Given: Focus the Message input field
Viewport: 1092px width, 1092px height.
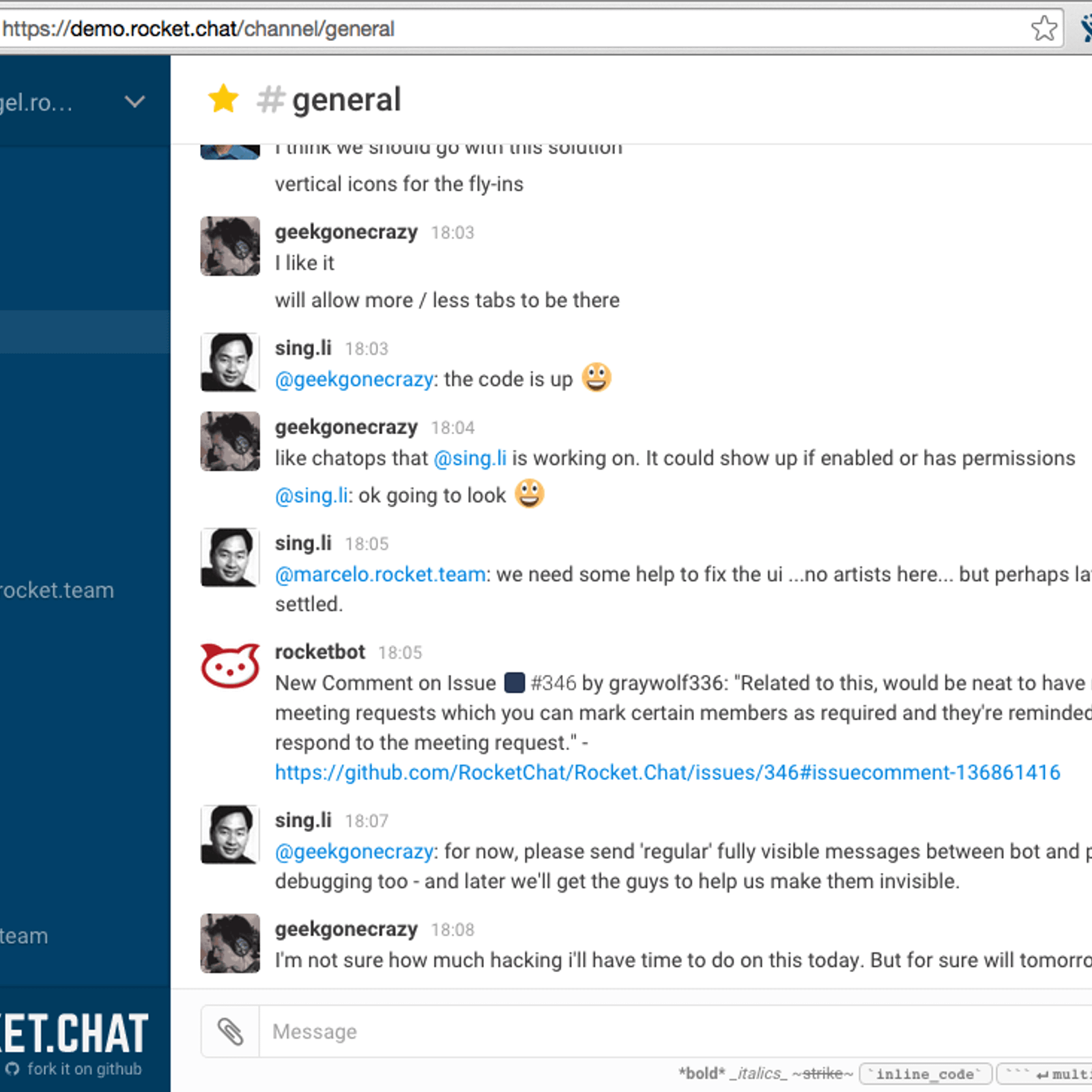Looking at the screenshot, I should pos(676,1031).
